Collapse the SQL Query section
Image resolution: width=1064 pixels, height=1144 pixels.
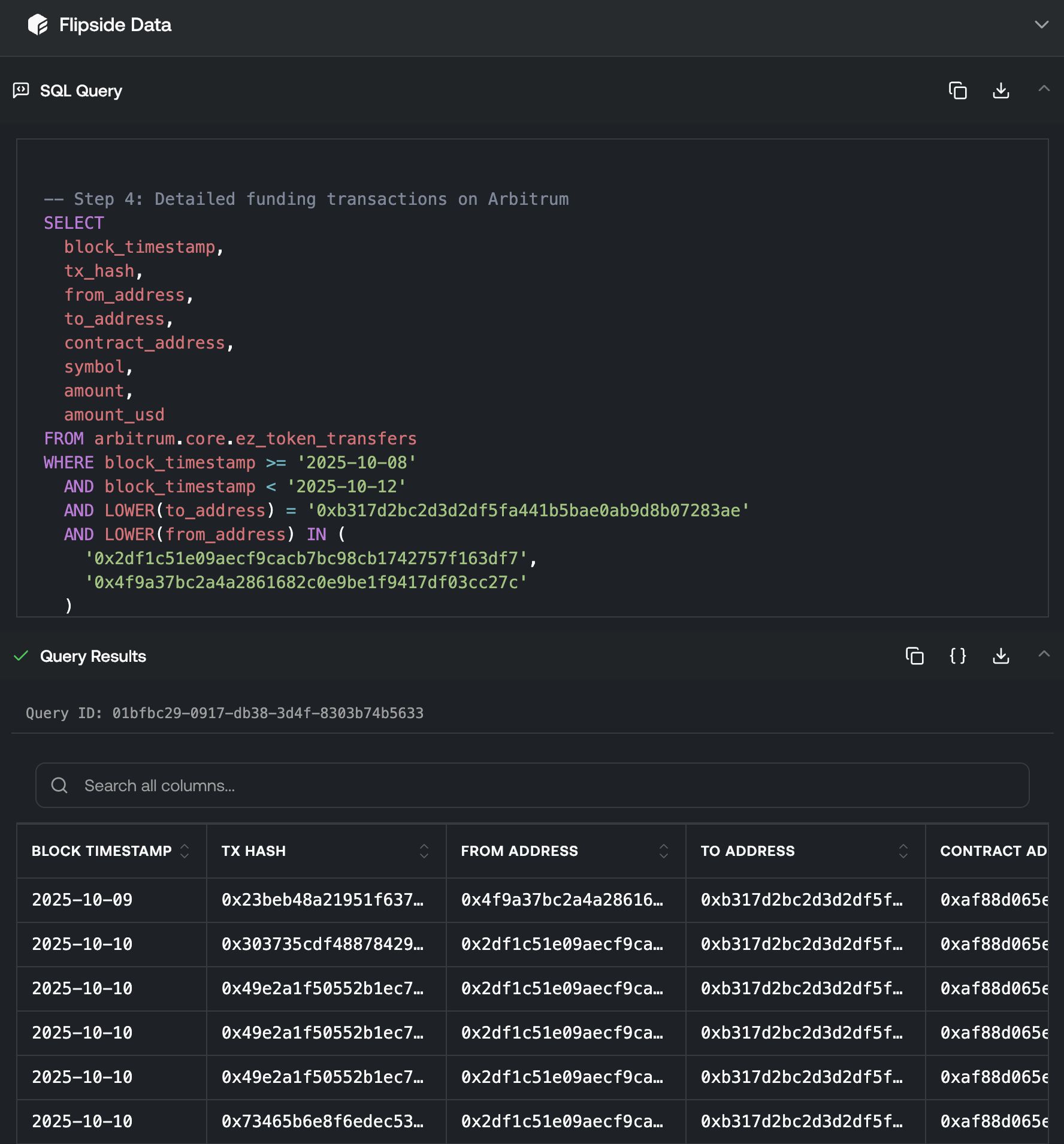pos(1044,89)
